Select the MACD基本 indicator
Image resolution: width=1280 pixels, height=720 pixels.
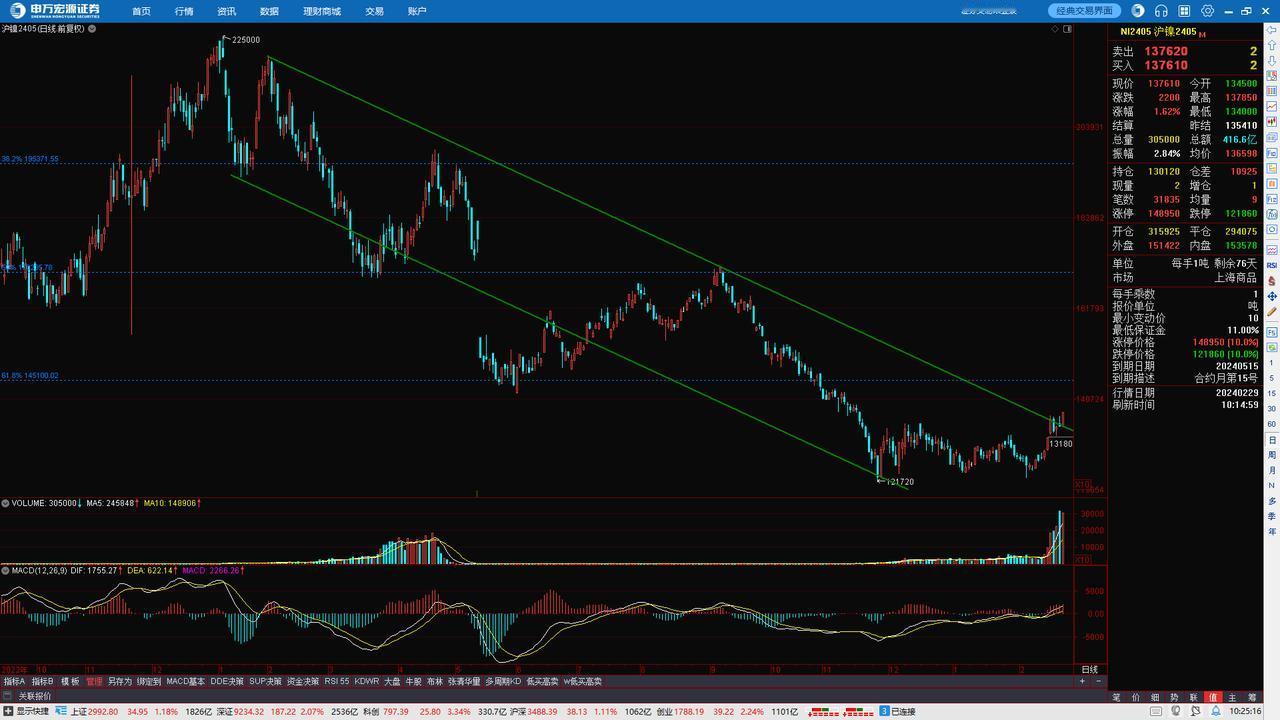[186, 681]
